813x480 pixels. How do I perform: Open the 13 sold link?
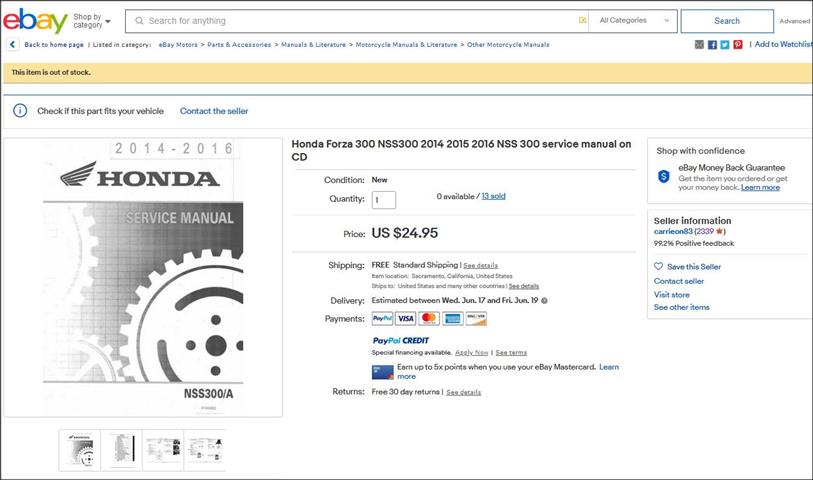pyautogui.click(x=493, y=196)
